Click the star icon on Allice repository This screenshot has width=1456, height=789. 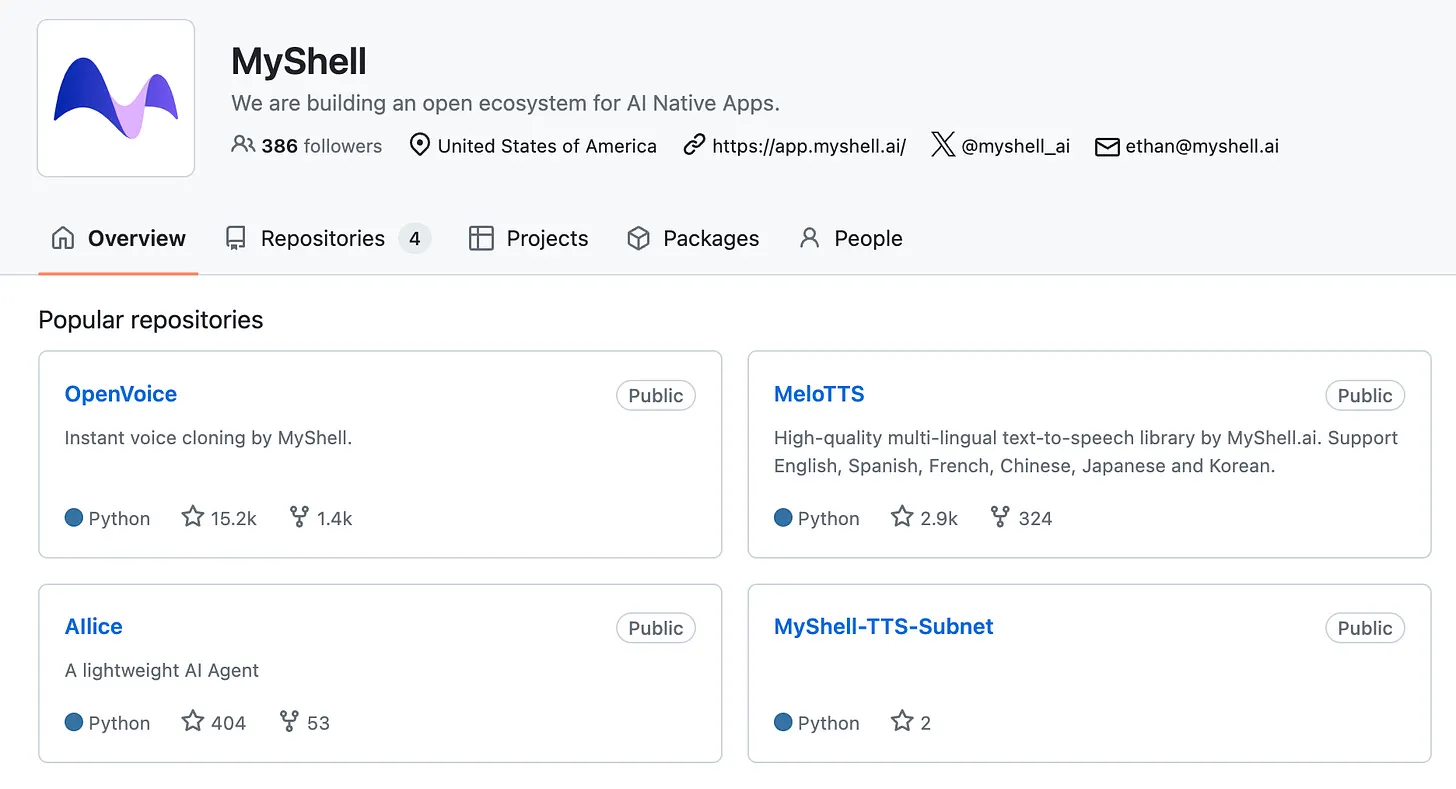point(193,721)
